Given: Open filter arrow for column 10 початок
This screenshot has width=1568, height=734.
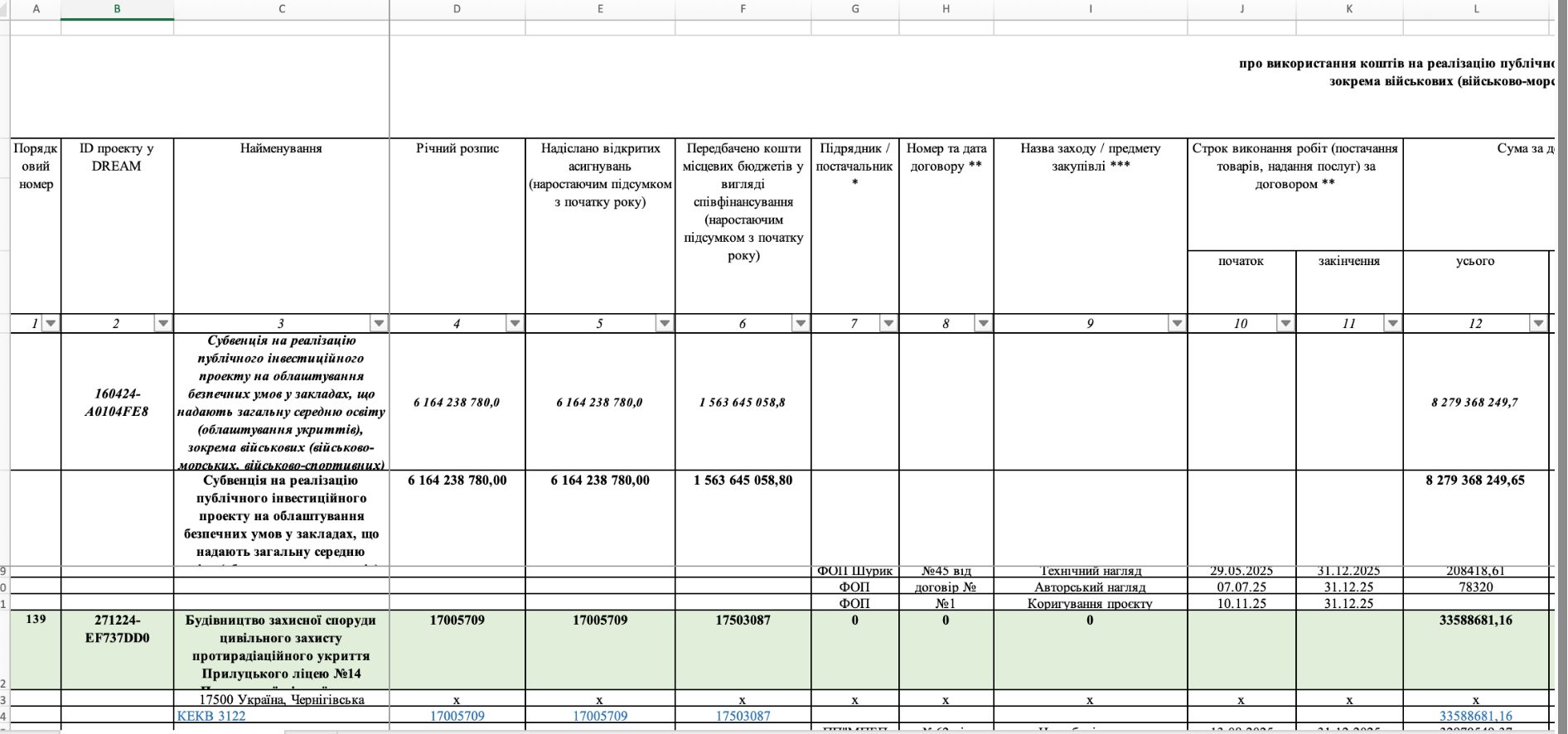Looking at the screenshot, I should 1285,323.
